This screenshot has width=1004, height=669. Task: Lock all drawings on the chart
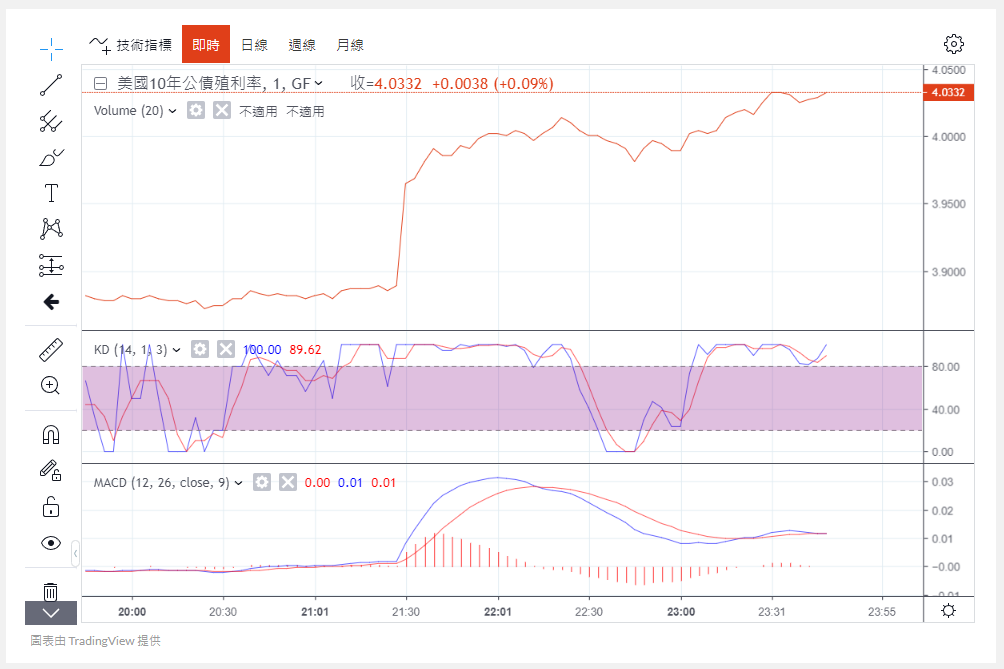click(51, 506)
